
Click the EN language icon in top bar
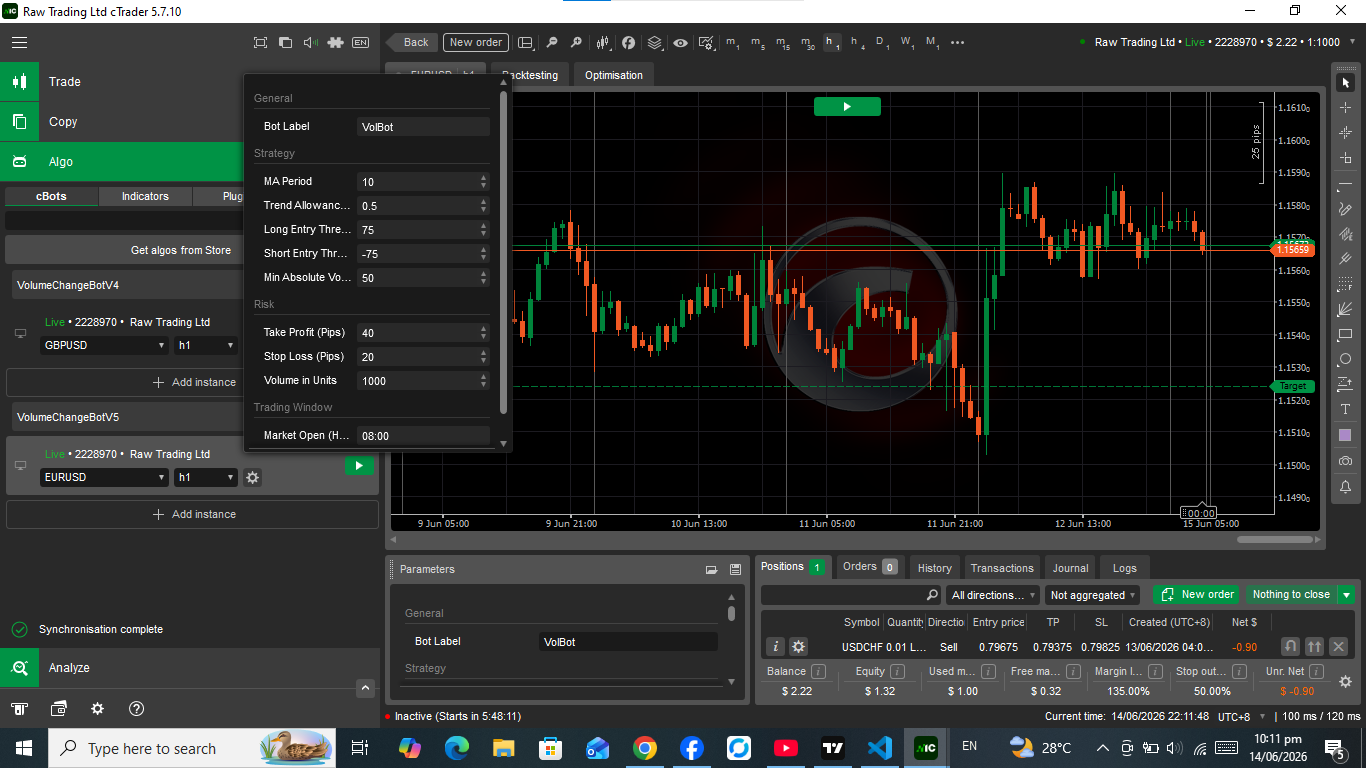point(361,42)
